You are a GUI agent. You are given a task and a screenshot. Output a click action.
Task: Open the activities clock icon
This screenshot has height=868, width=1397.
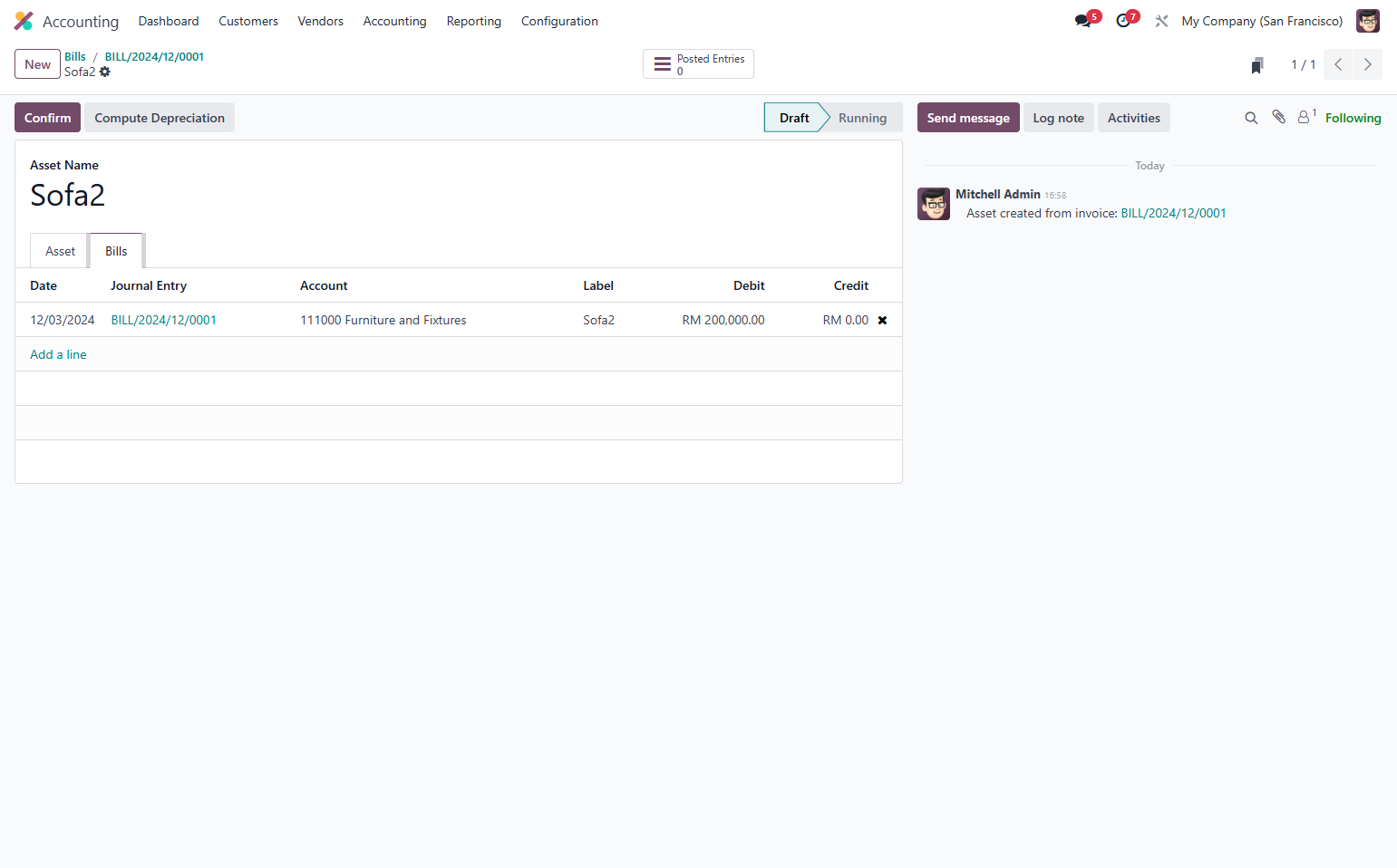[x=1125, y=21]
